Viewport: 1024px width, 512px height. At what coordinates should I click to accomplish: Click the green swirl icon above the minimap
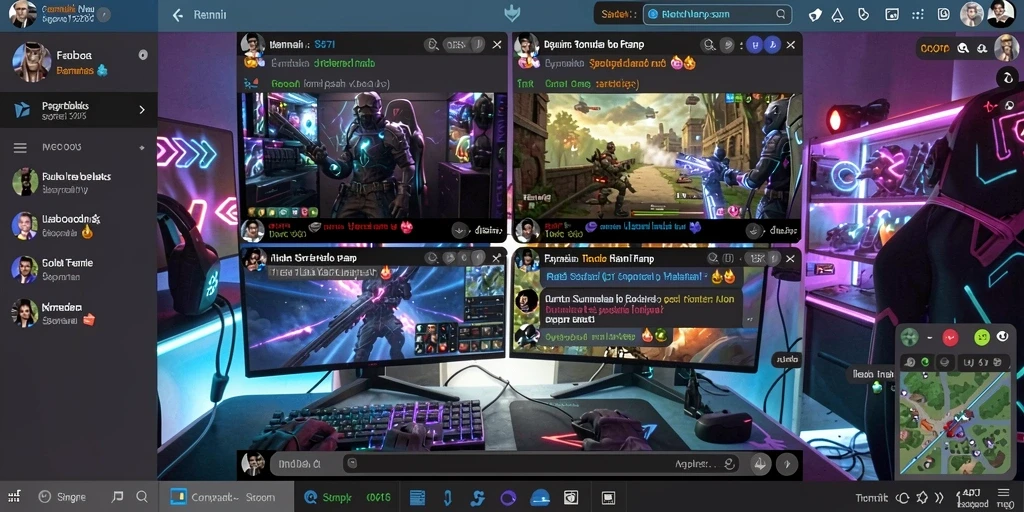coord(925,361)
